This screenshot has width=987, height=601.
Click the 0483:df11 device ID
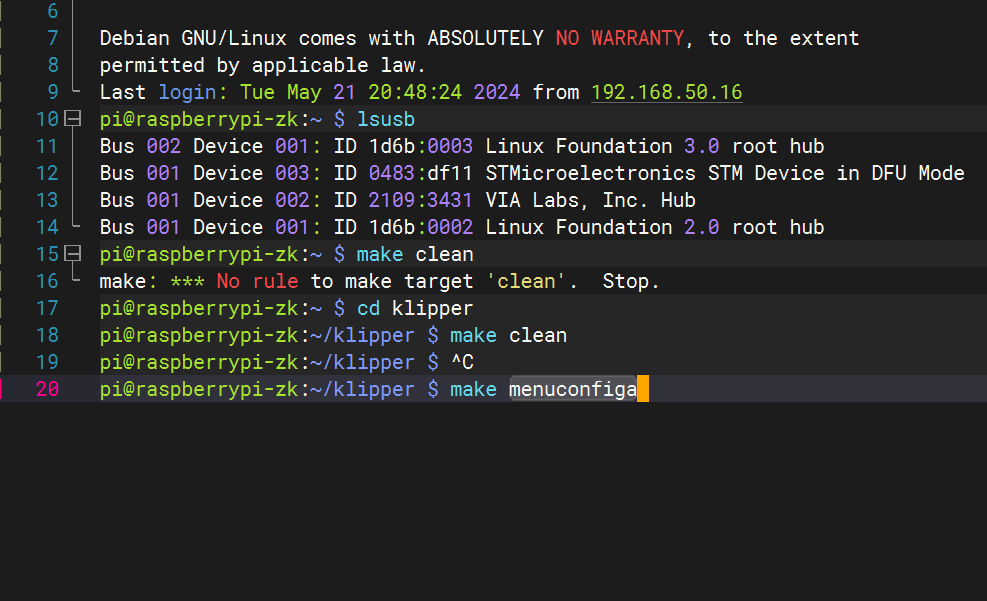(x=420, y=173)
